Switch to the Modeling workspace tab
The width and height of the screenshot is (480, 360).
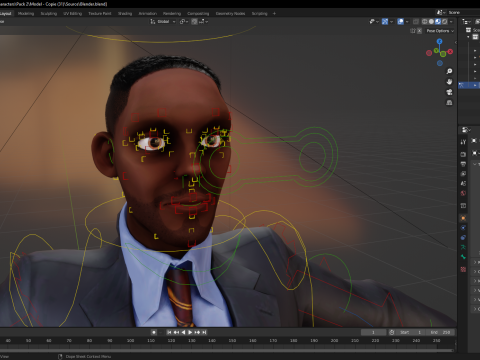click(26, 13)
